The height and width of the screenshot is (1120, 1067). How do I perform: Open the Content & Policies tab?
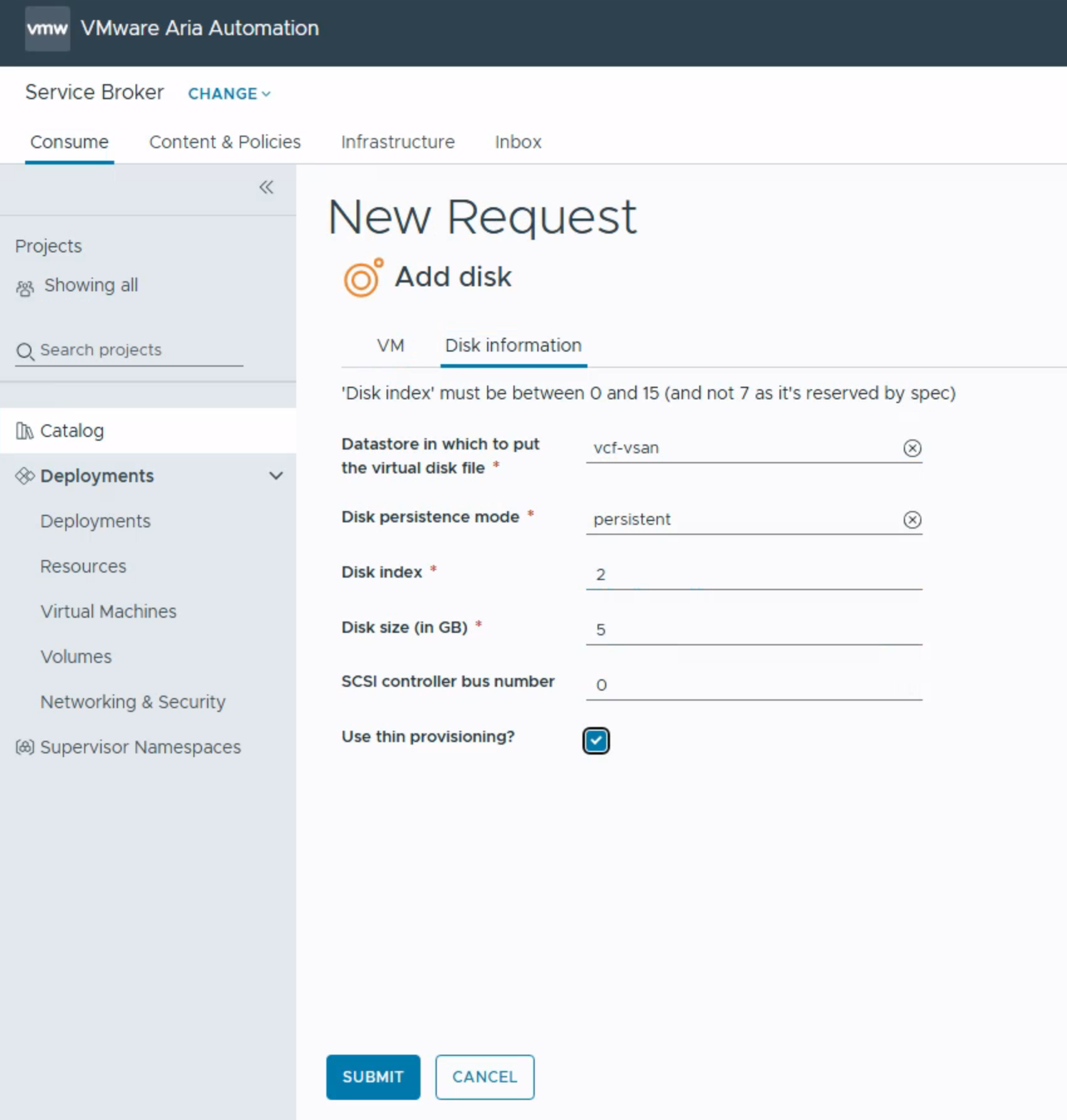[x=225, y=142]
